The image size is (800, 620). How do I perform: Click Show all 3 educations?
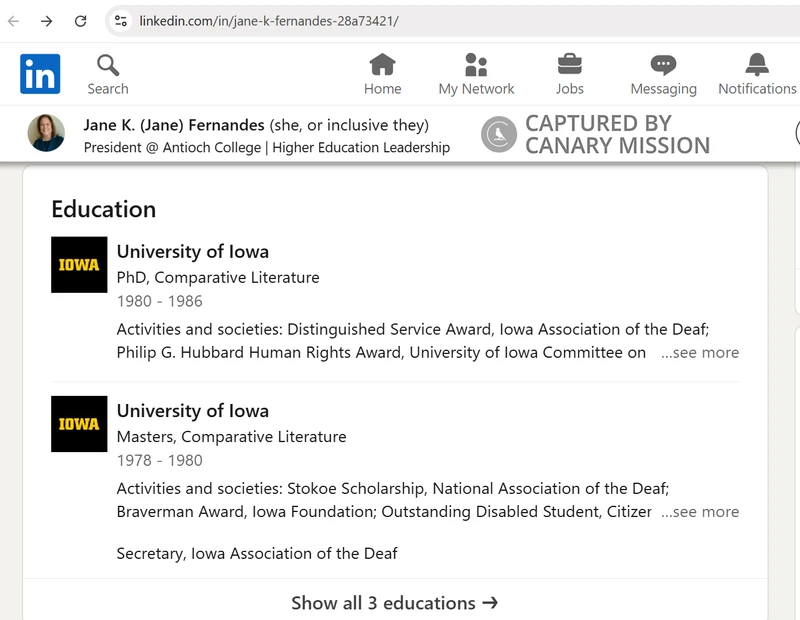click(394, 603)
